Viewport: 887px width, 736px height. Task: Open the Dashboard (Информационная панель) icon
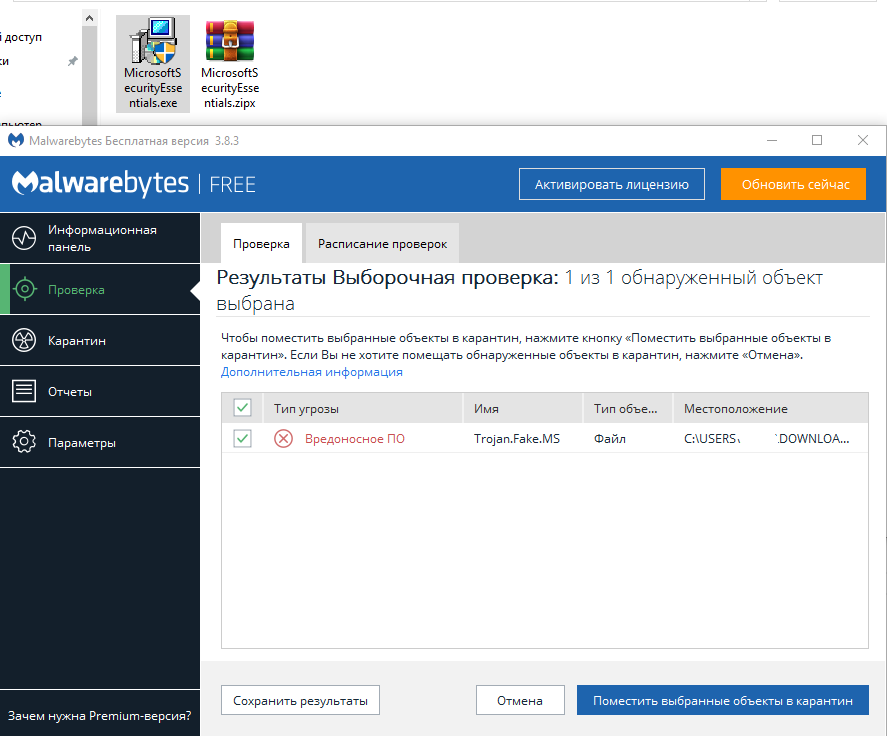[24, 238]
